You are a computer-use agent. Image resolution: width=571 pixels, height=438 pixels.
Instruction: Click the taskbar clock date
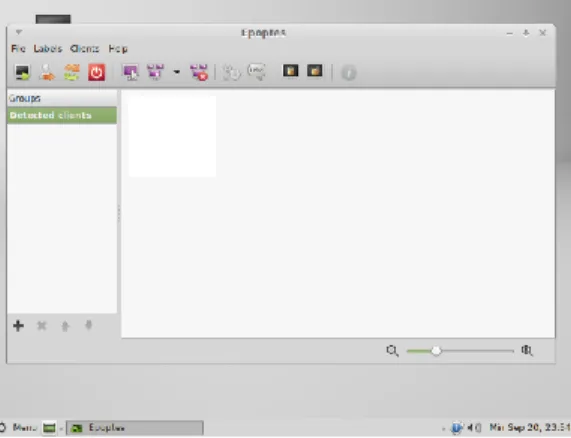pos(530,427)
